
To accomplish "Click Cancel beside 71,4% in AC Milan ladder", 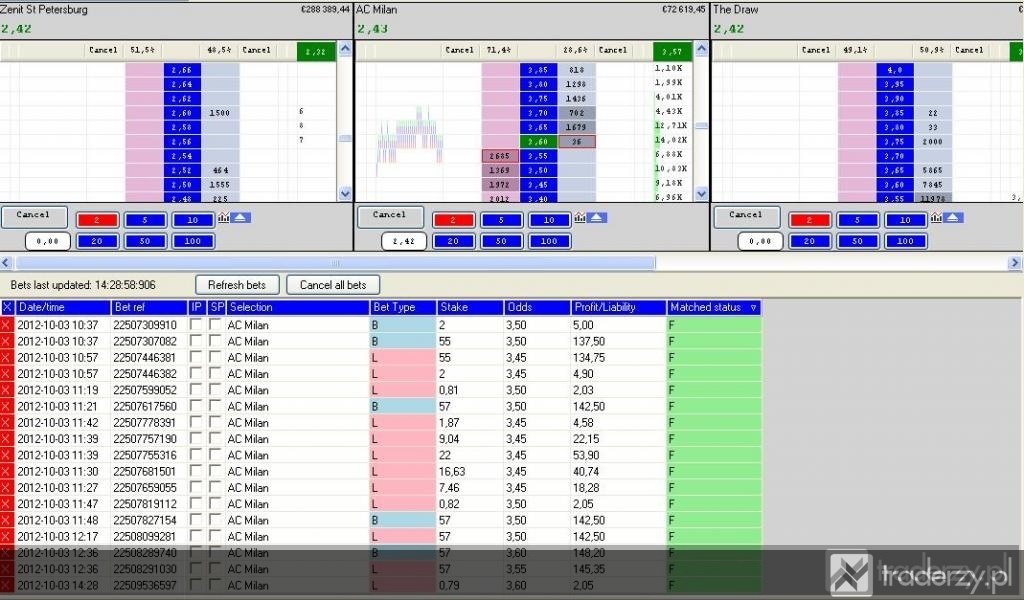I will tap(459, 50).
